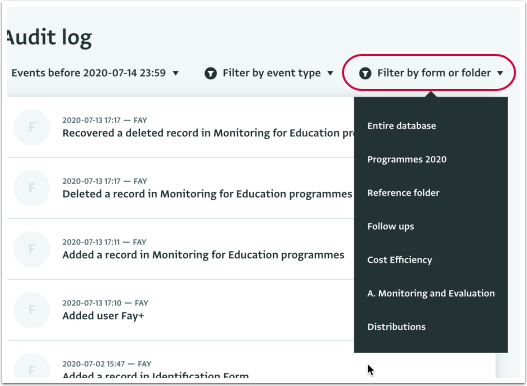Click F avatar of Recovered a deleted record entry

pos(32,127)
